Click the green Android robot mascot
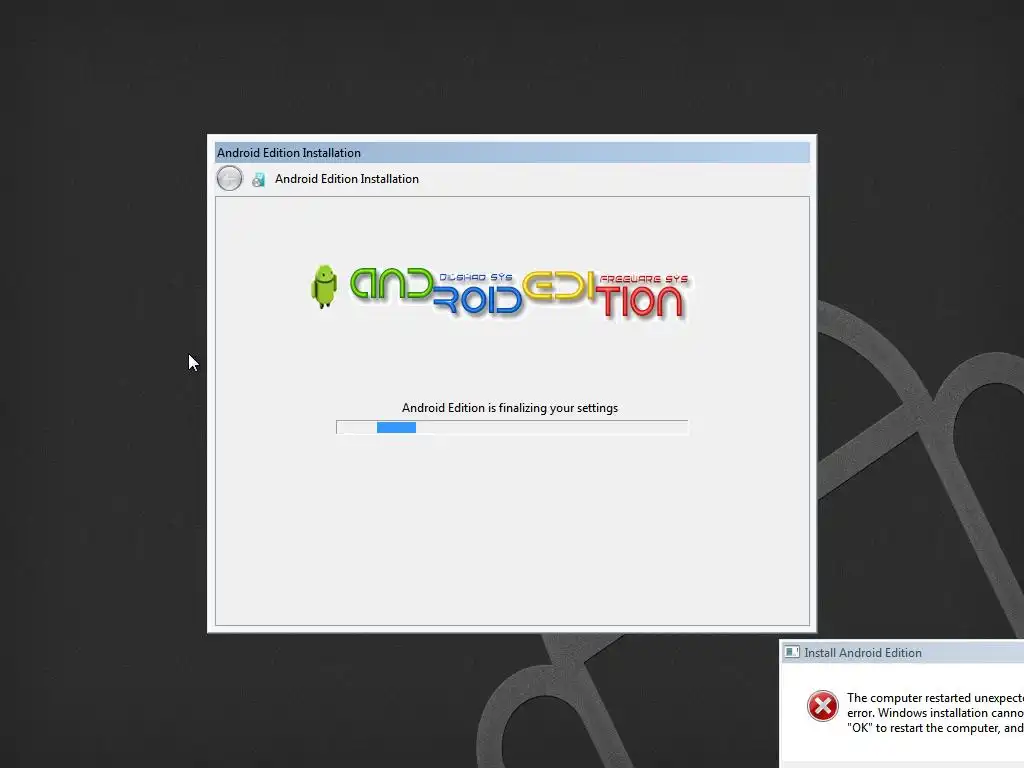The image size is (1024, 768). 324,286
